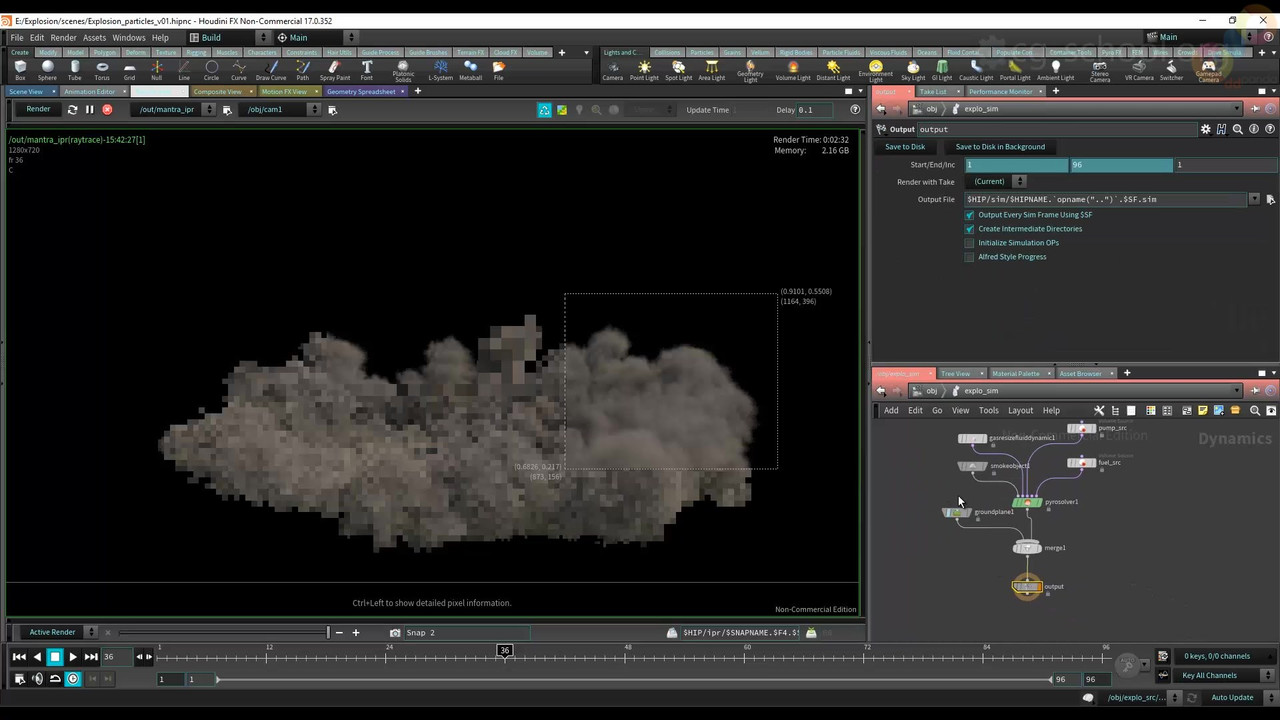Add a Portal Light from shelf

click(1015, 71)
